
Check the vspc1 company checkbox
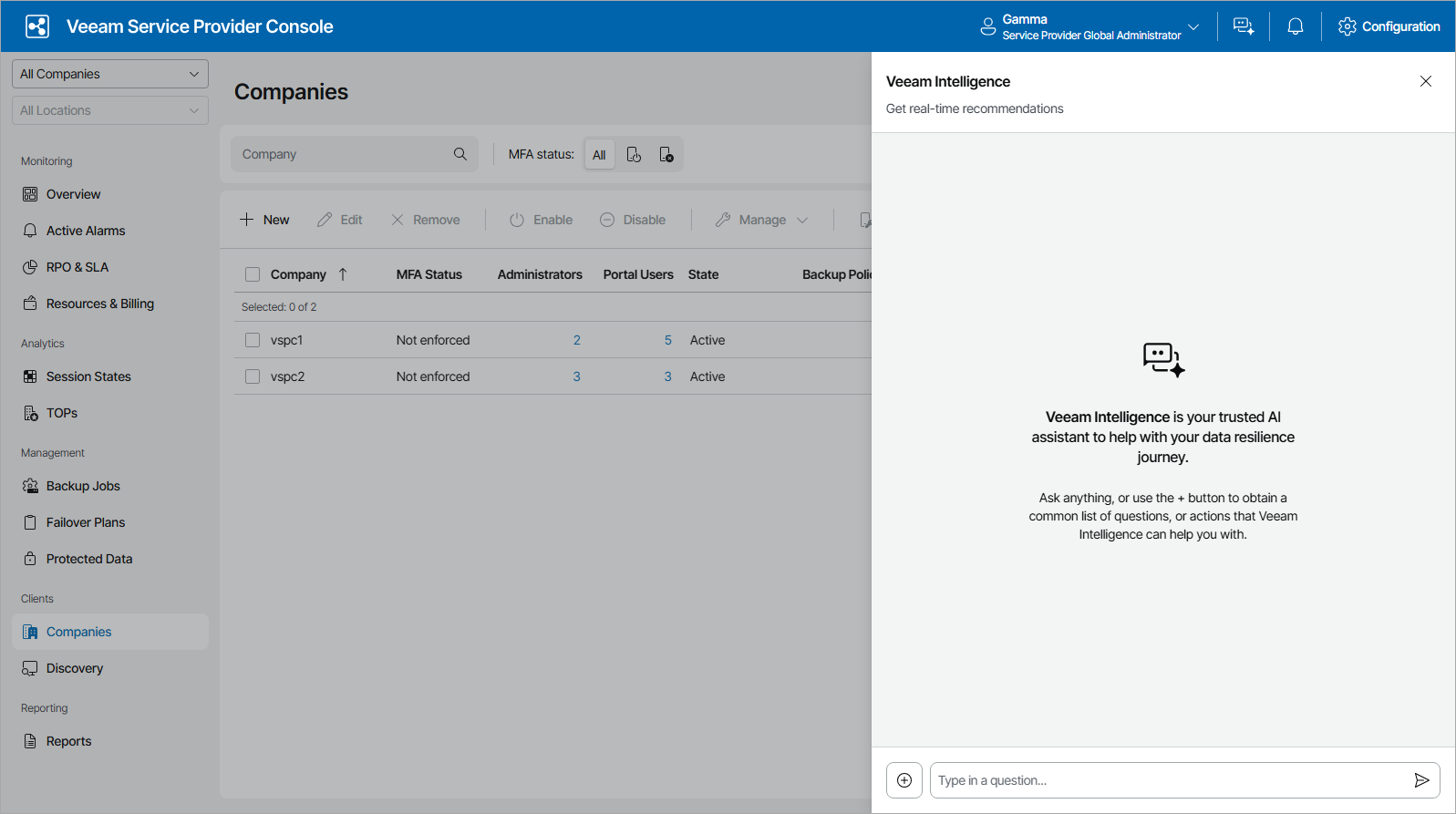(253, 340)
